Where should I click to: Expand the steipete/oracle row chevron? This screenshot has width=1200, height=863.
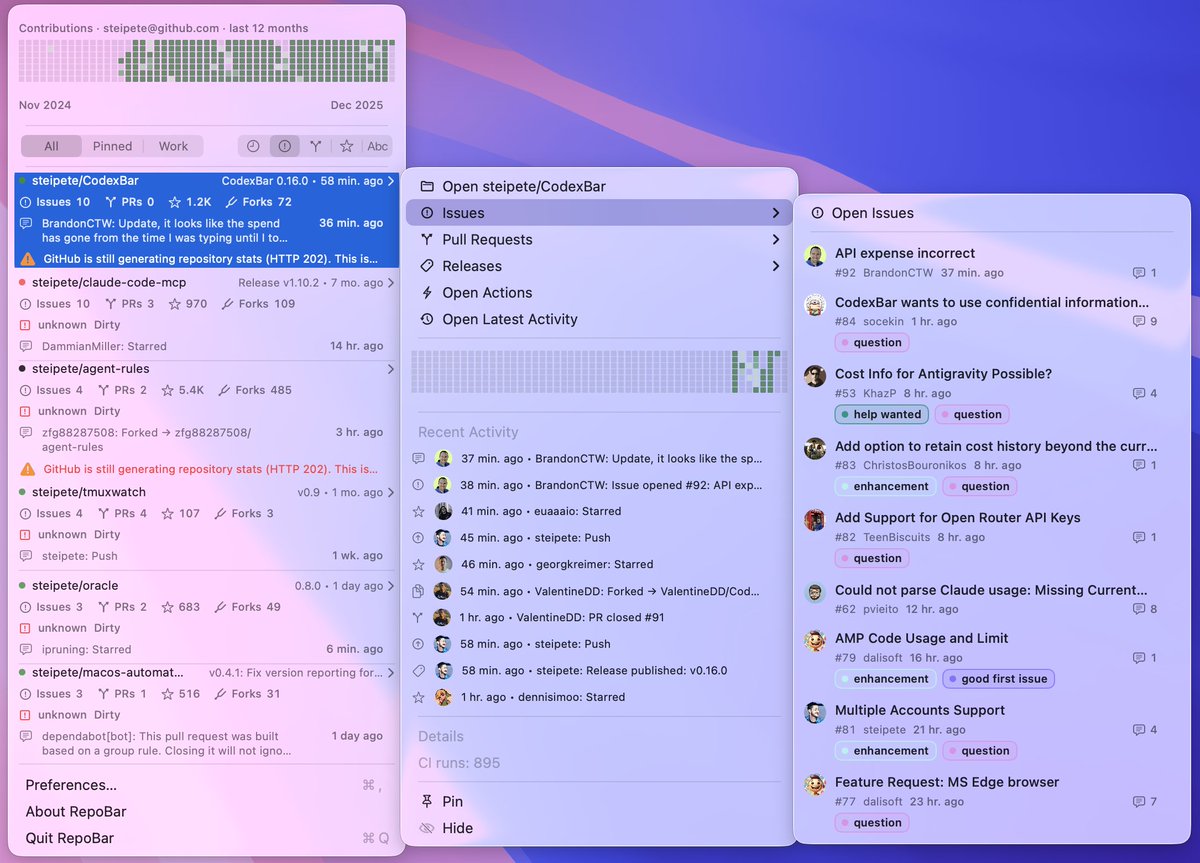tap(391, 586)
